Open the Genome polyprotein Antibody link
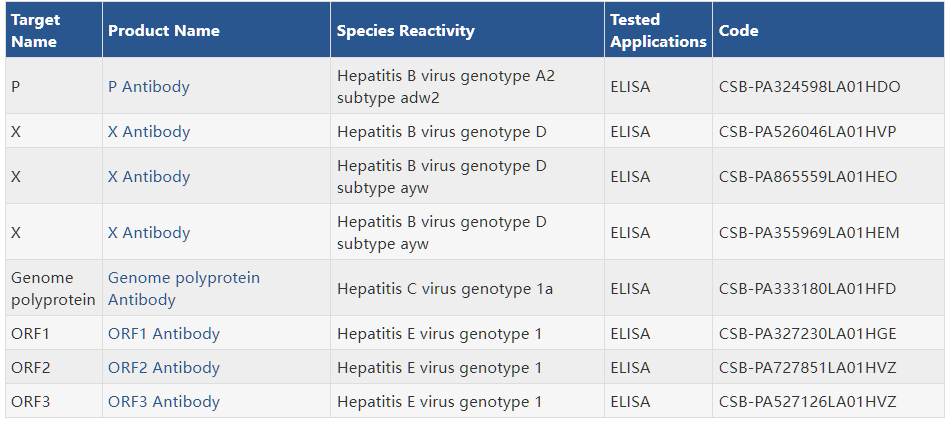This screenshot has height=423, width=947. [184, 289]
